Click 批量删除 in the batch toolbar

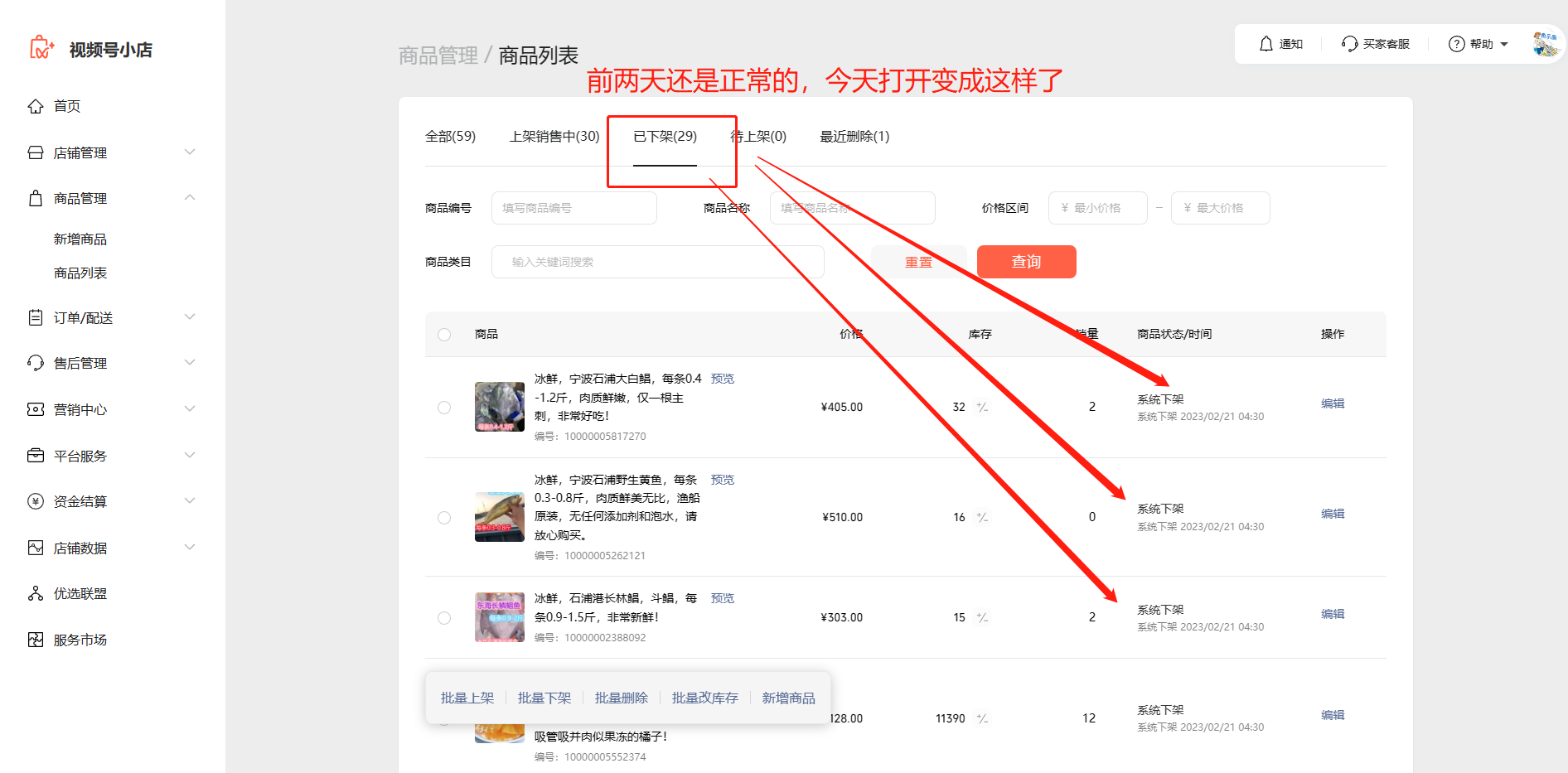[x=622, y=698]
